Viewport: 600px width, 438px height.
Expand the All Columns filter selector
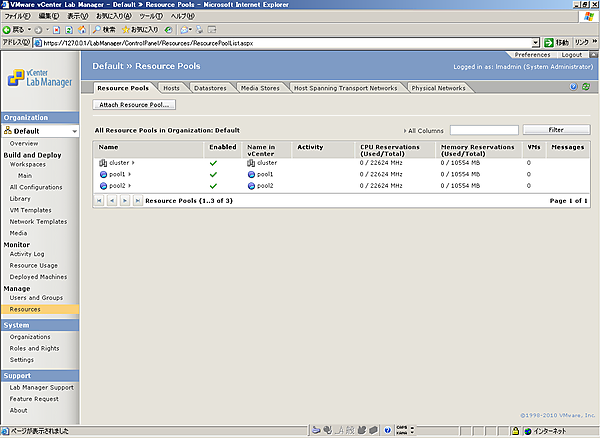tap(425, 130)
